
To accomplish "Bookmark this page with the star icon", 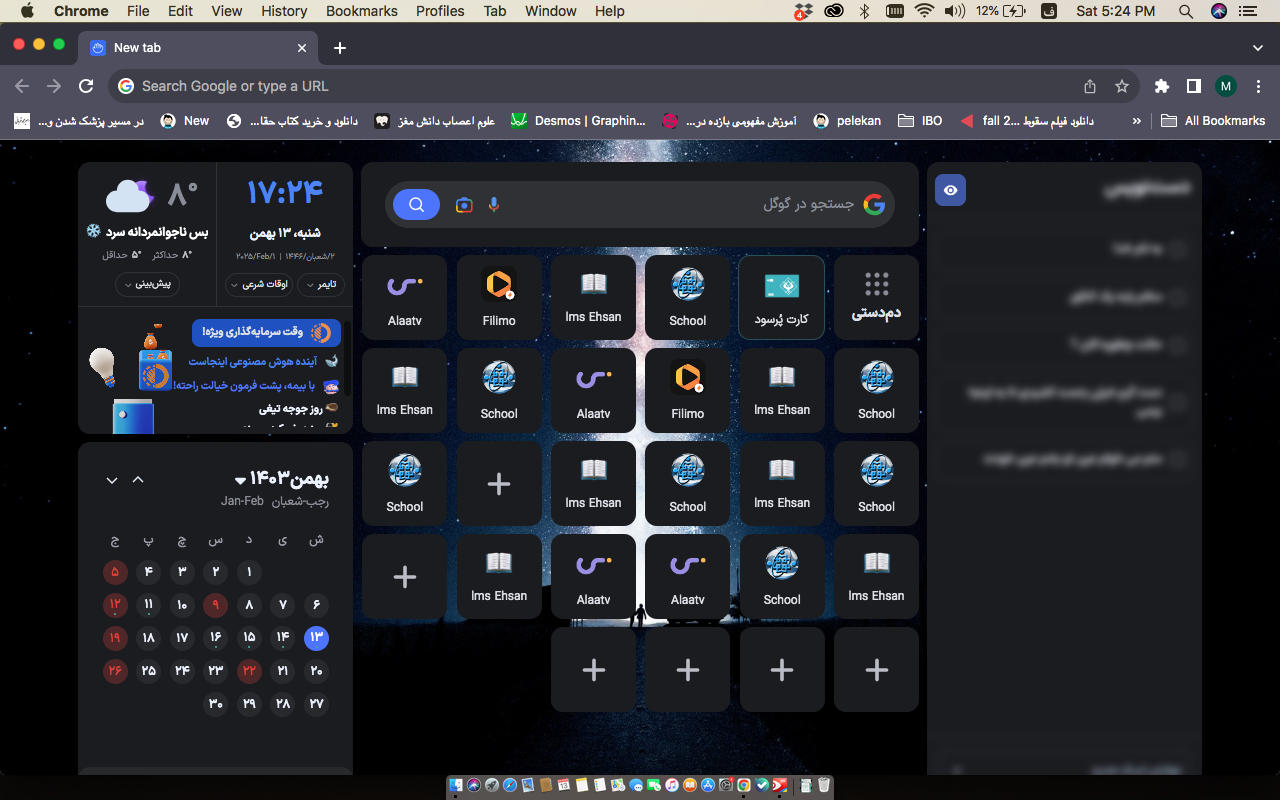I will click(x=1122, y=86).
